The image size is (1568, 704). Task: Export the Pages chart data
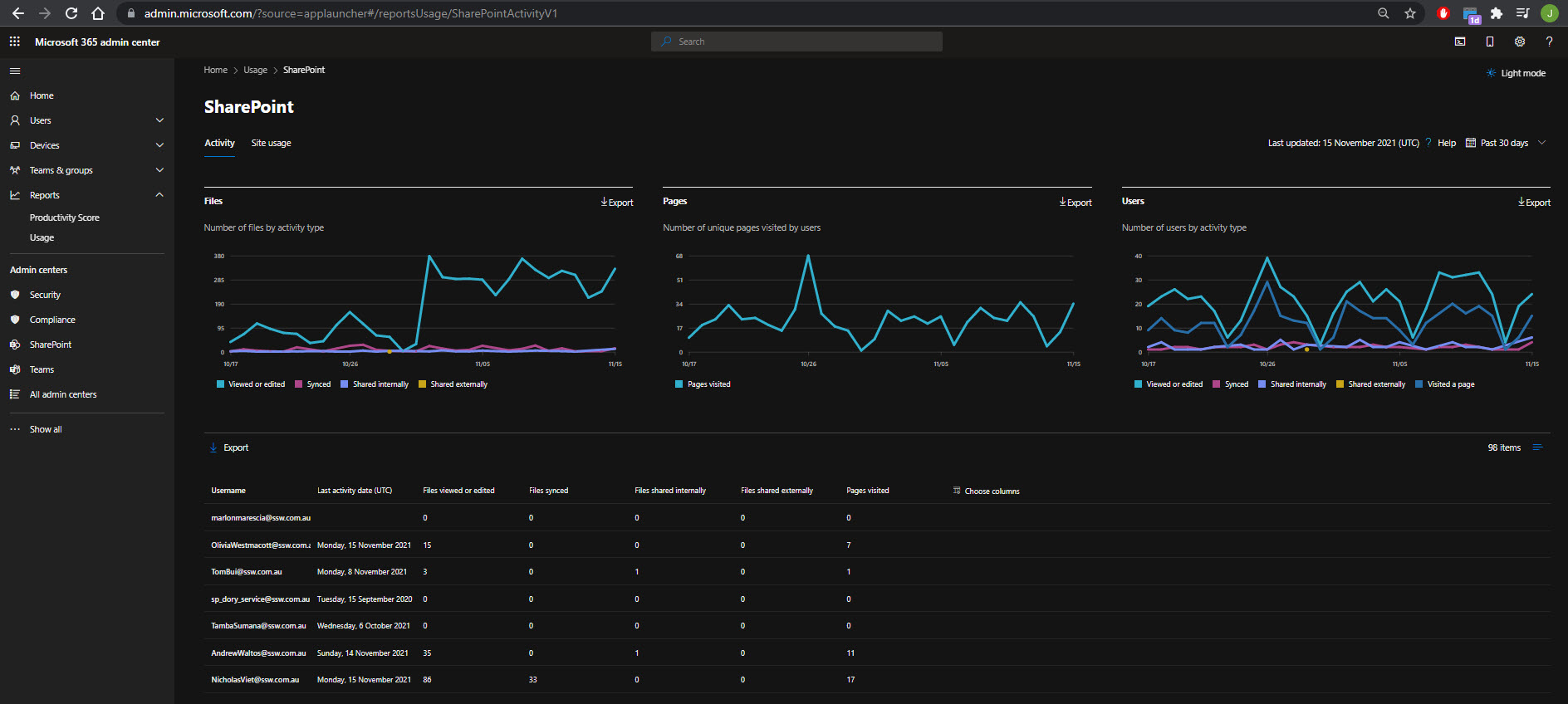tap(1076, 202)
